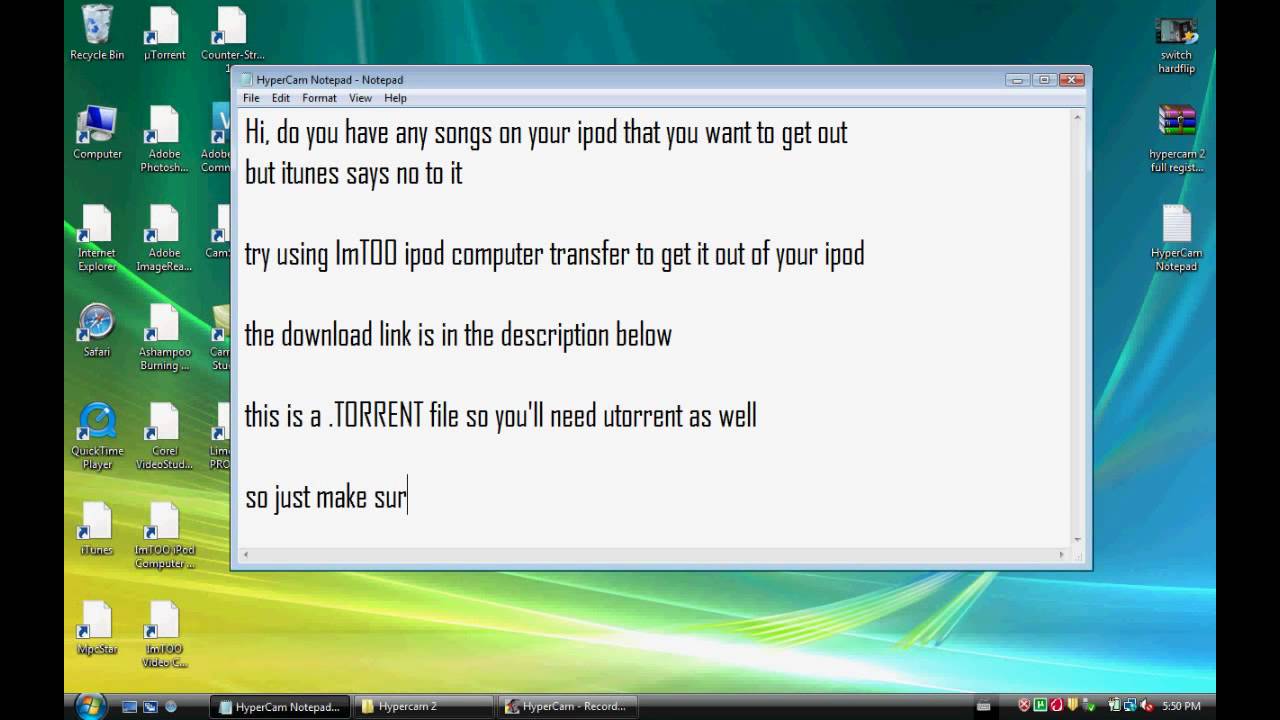Select the Adobe Photoshop desktop shortcut
Image resolution: width=1280 pixels, height=720 pixels.
click(164, 139)
